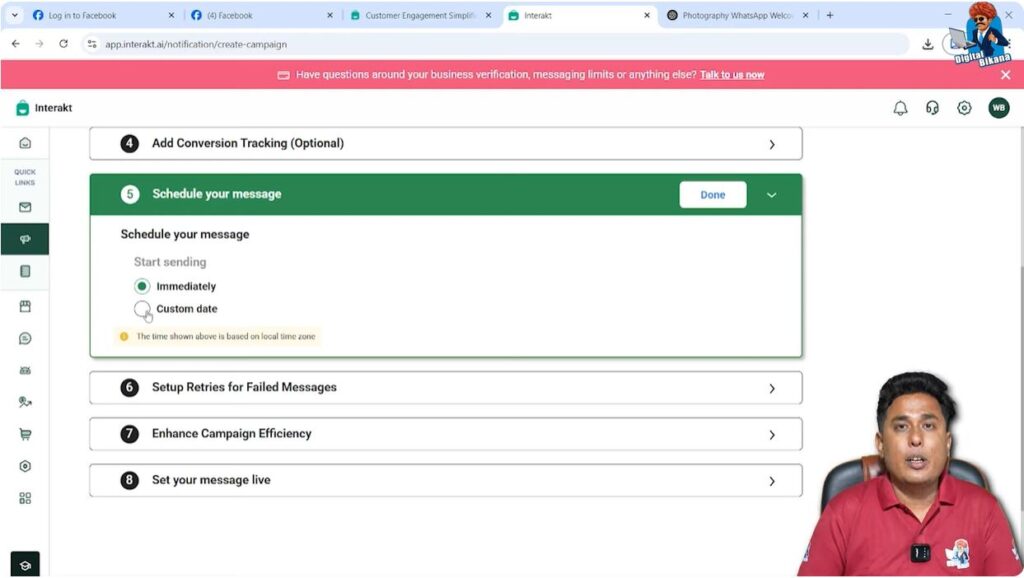Select the Campaigns megaphone icon in sidebar

[x=25, y=239]
